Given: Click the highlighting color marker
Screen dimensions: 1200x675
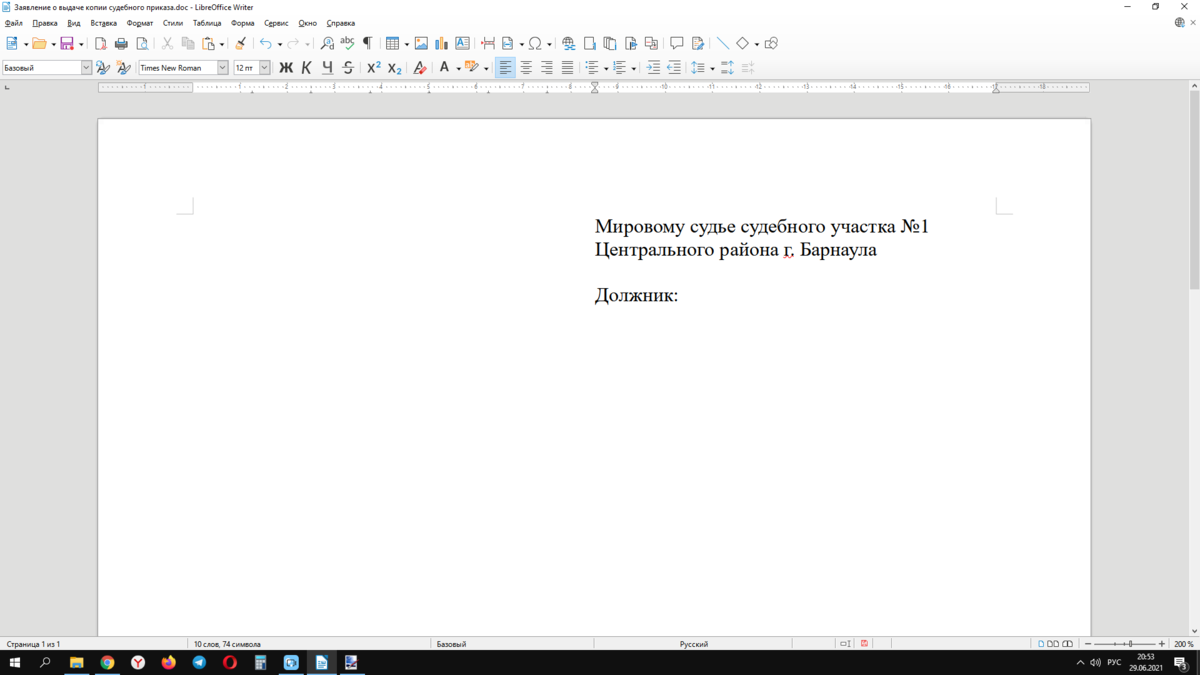Looking at the screenshot, I should point(472,68).
